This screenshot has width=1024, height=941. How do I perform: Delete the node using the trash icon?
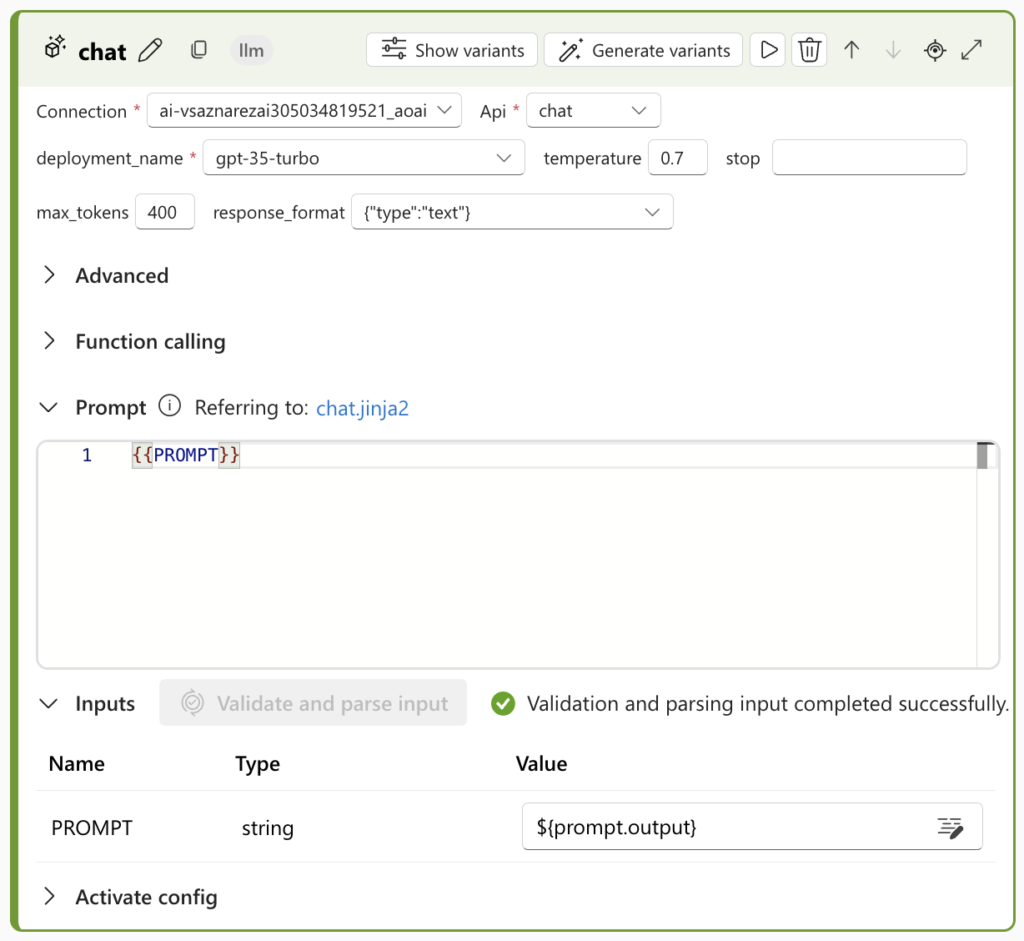[x=809, y=50]
